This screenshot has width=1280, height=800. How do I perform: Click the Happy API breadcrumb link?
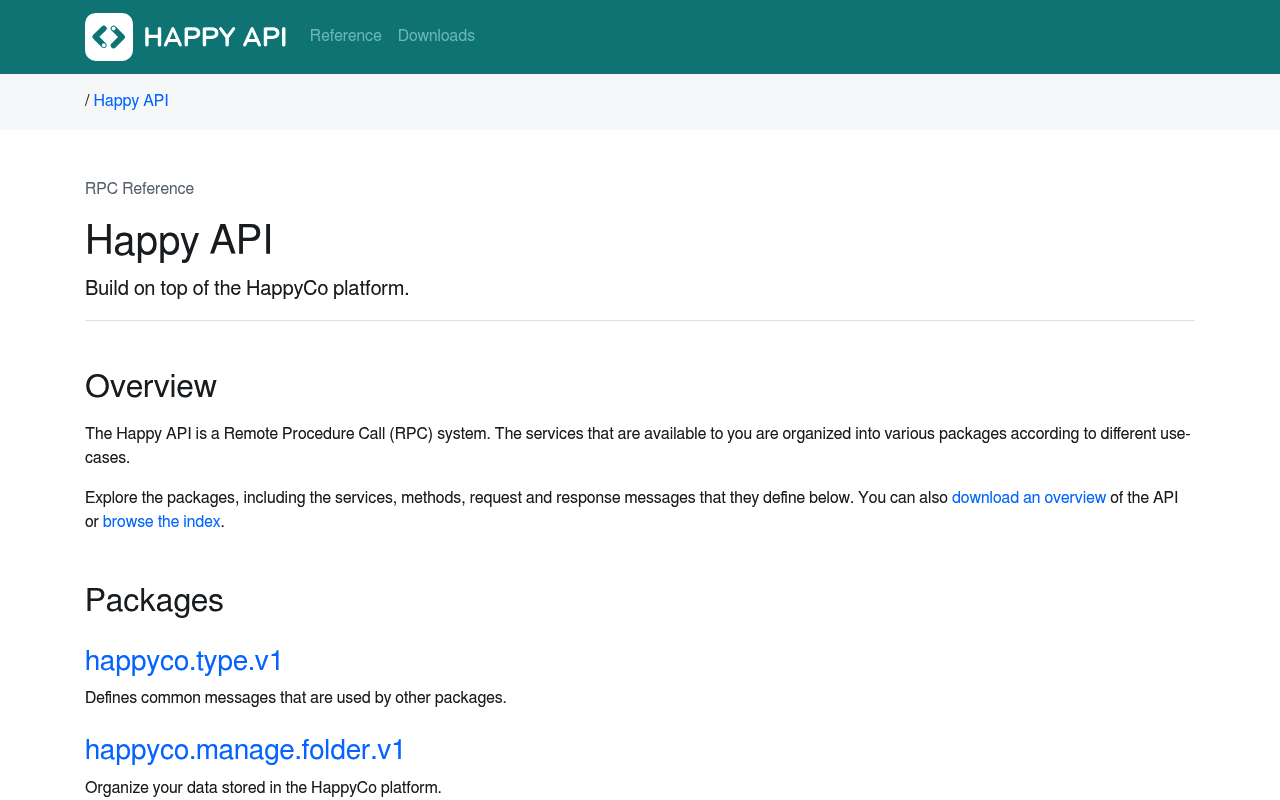tap(131, 101)
